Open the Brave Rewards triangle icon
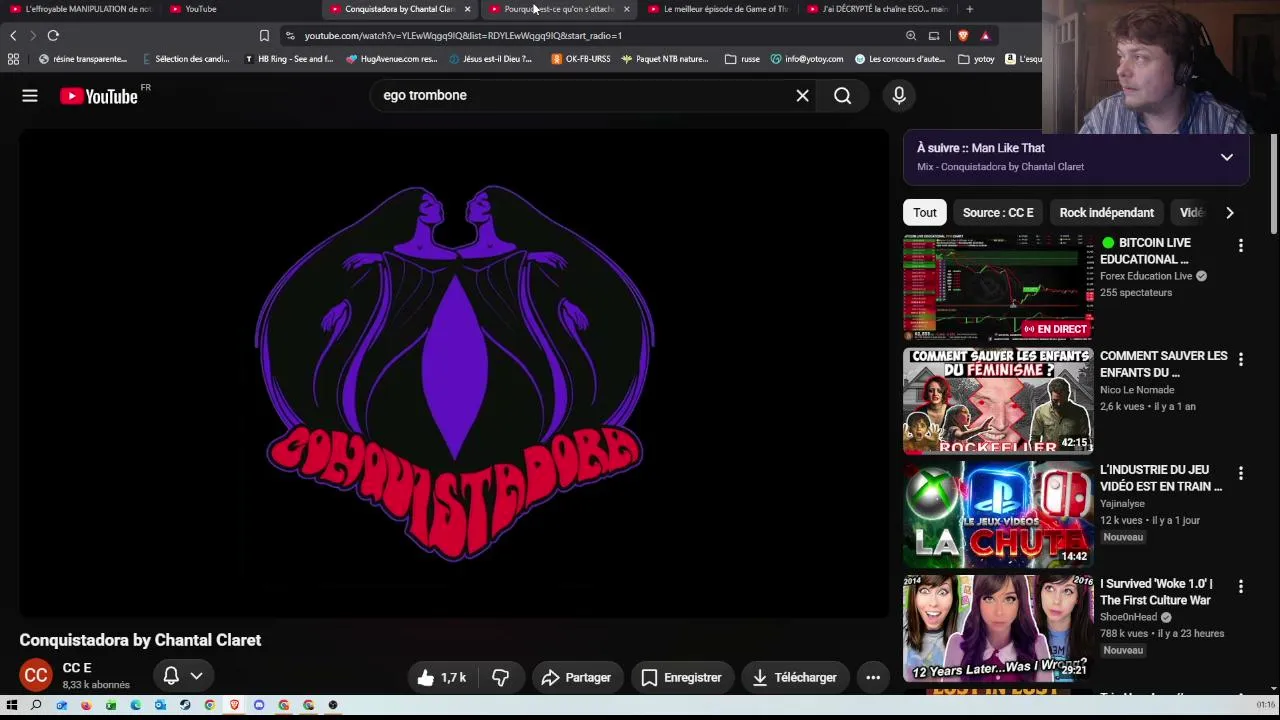 click(x=985, y=36)
